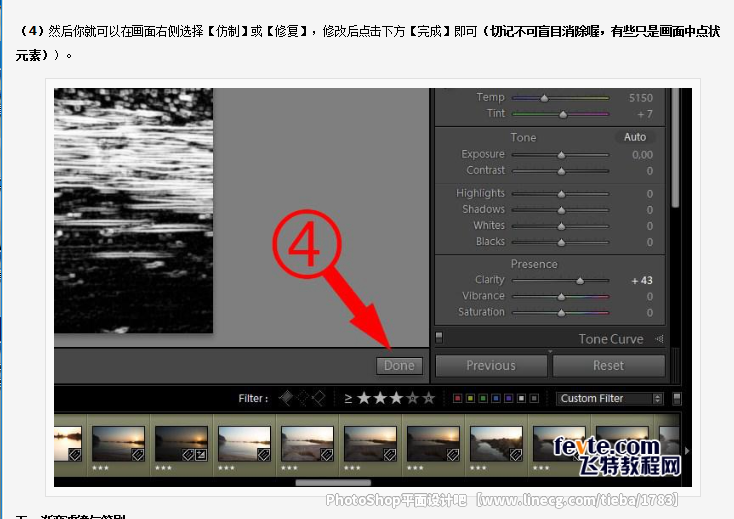Adjust the Saturation slider handle

[561, 313]
